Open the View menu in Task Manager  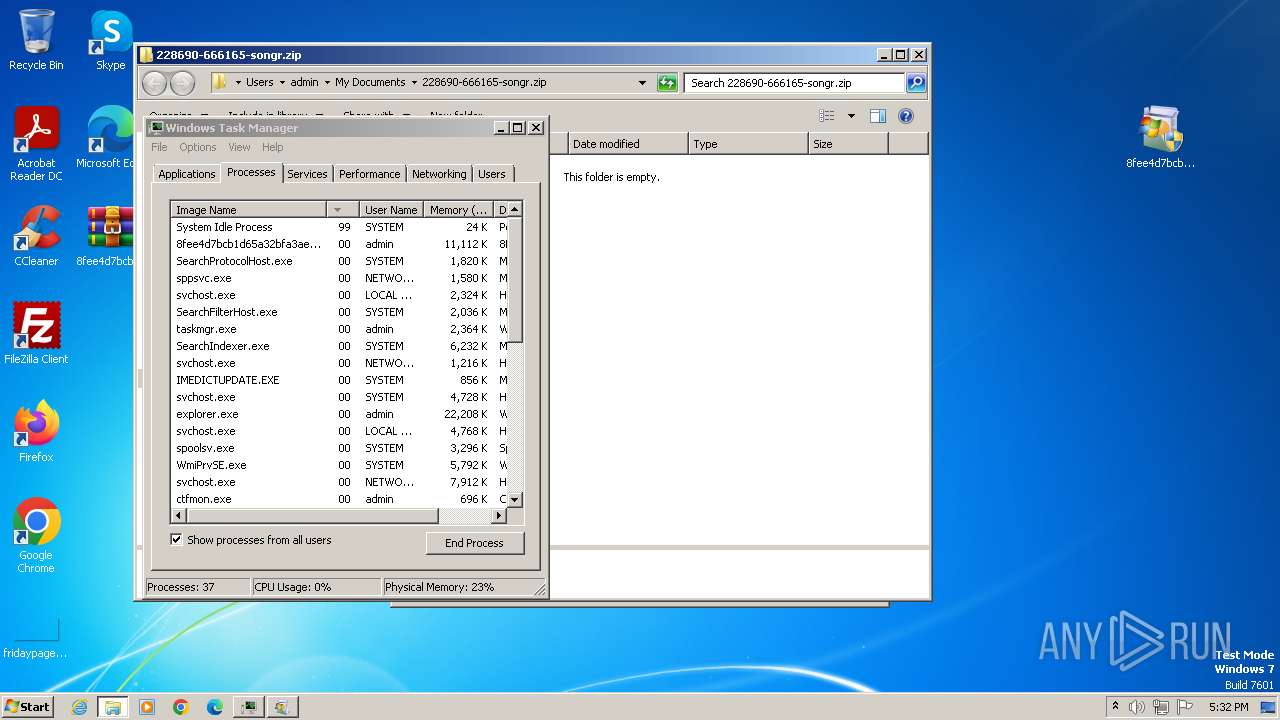[239, 147]
